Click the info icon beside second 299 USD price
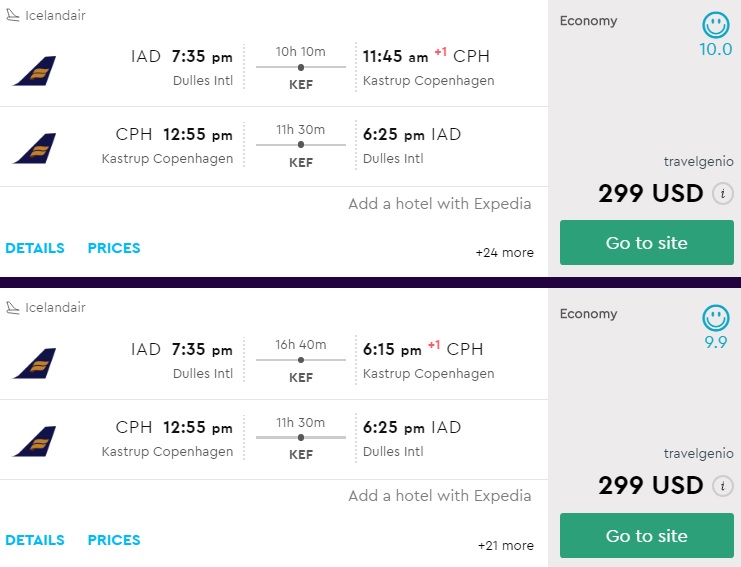Viewport: 741px width, 567px height. (x=723, y=486)
